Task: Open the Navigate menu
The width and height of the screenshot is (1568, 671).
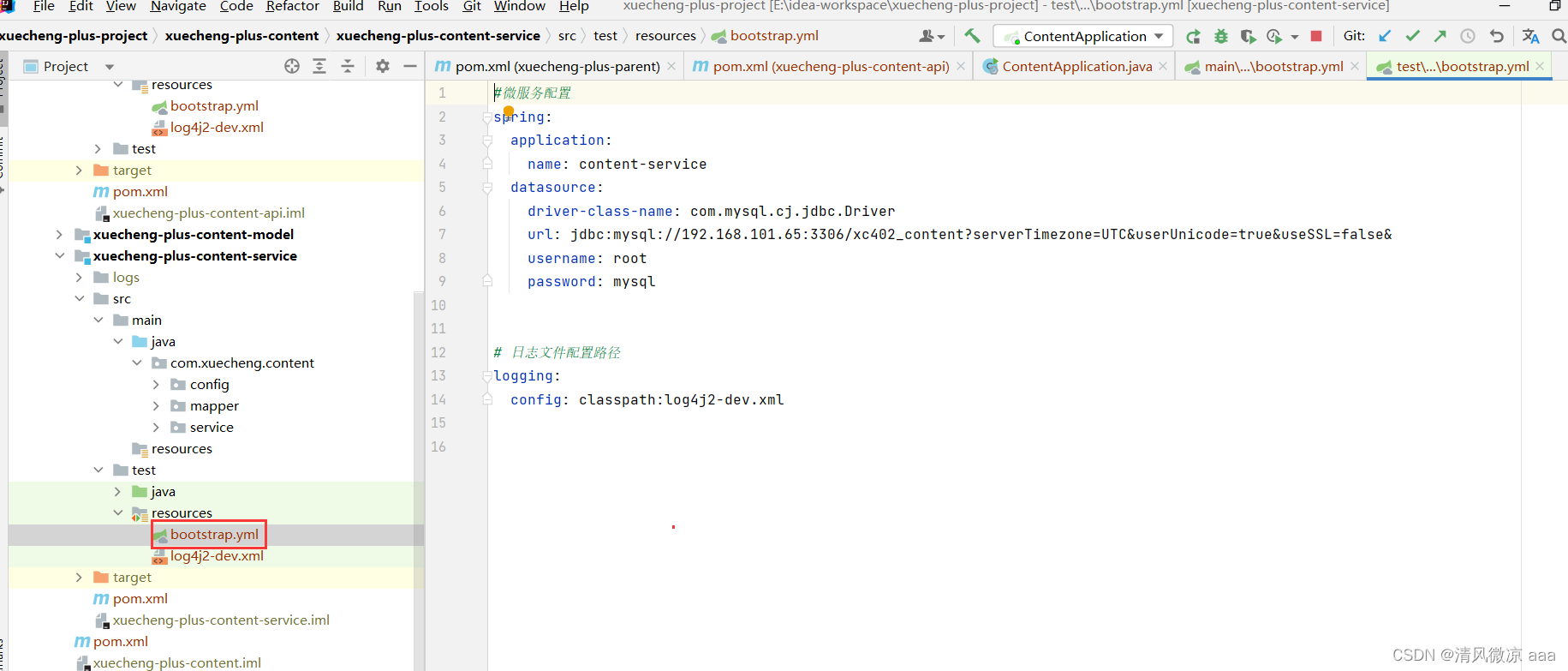Action: coord(178,6)
